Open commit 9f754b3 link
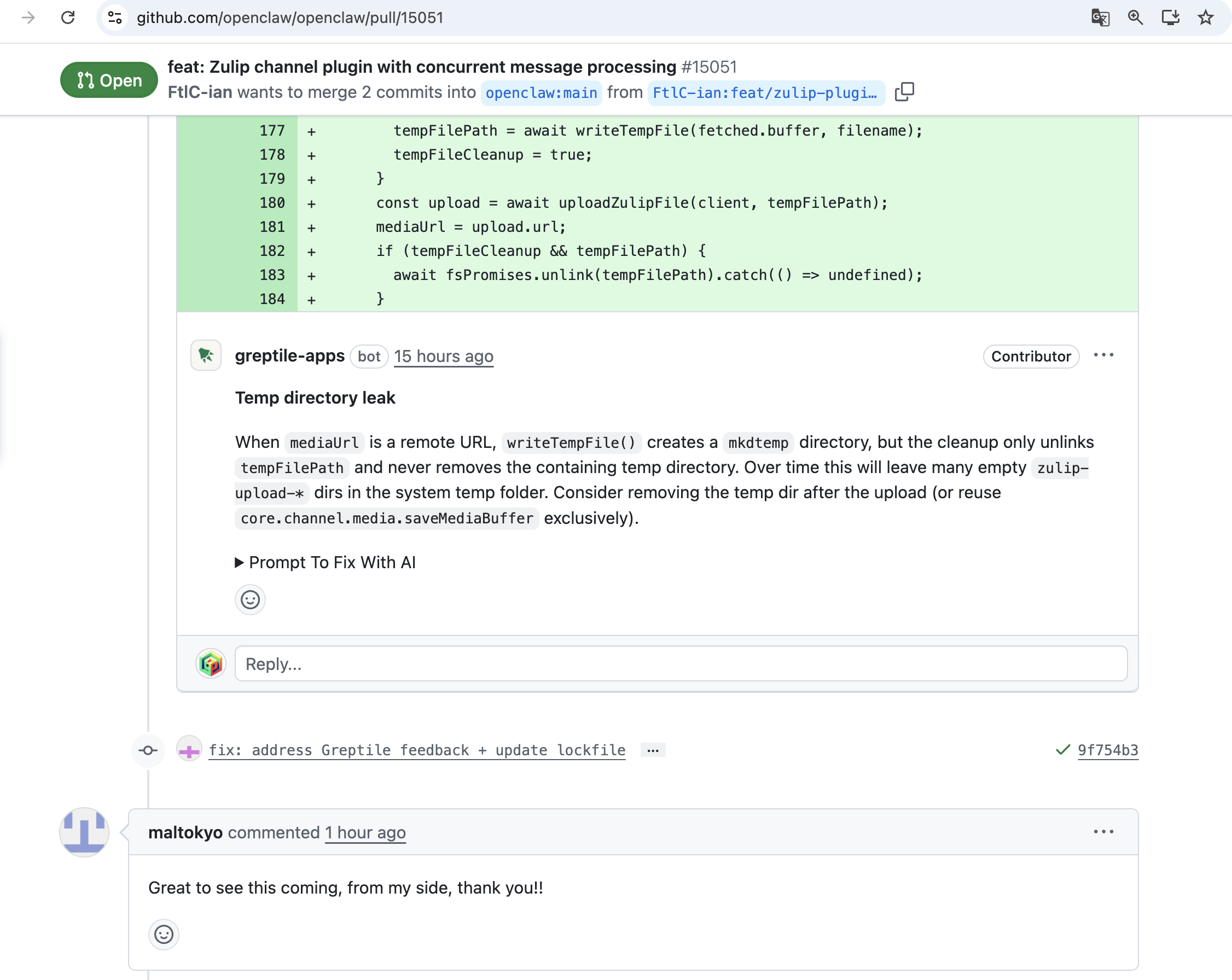Image resolution: width=1232 pixels, height=980 pixels. pos(1107,750)
